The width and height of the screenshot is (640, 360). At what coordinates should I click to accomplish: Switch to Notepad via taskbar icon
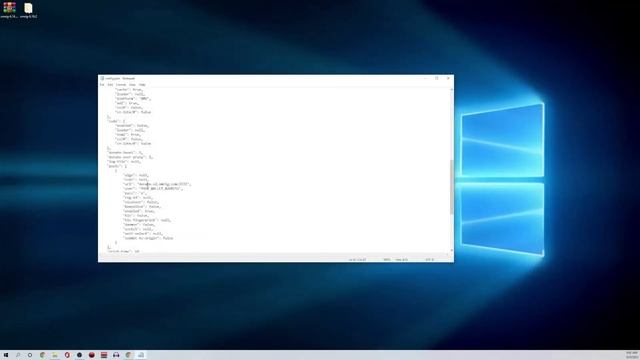click(141, 355)
